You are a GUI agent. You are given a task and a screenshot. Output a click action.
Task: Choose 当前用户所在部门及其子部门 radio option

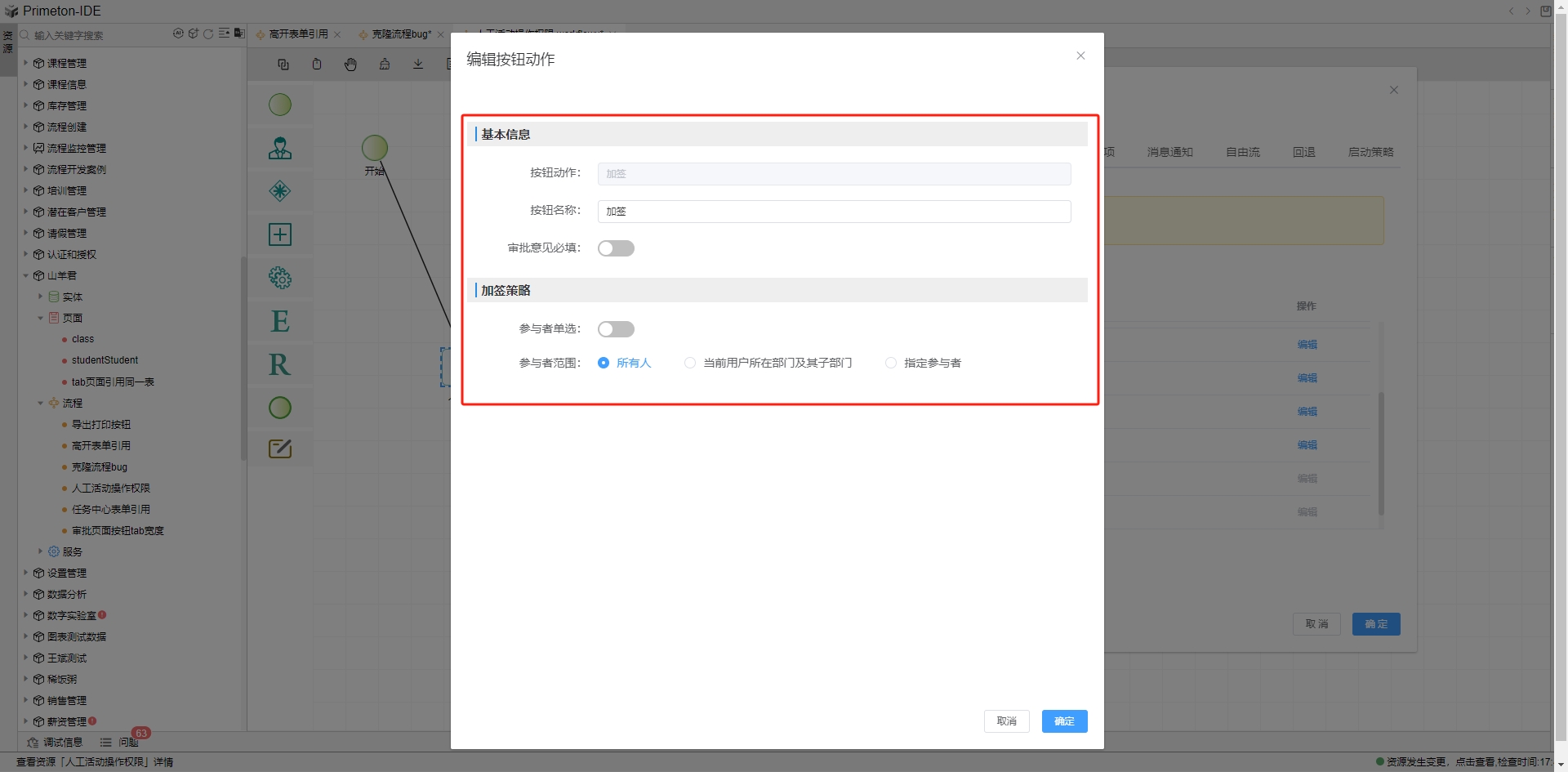coord(690,363)
